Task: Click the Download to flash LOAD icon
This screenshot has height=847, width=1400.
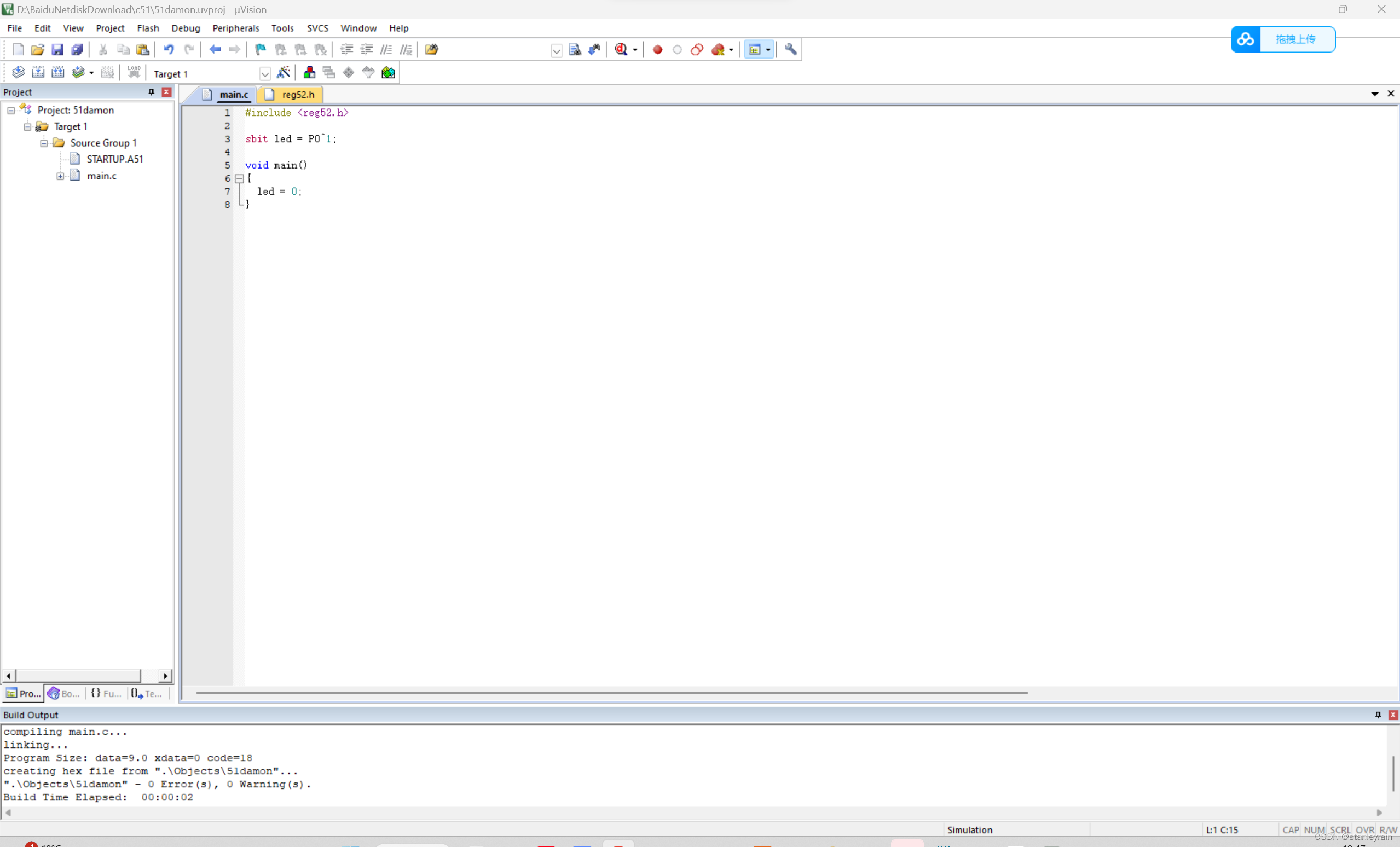Action: point(134,73)
